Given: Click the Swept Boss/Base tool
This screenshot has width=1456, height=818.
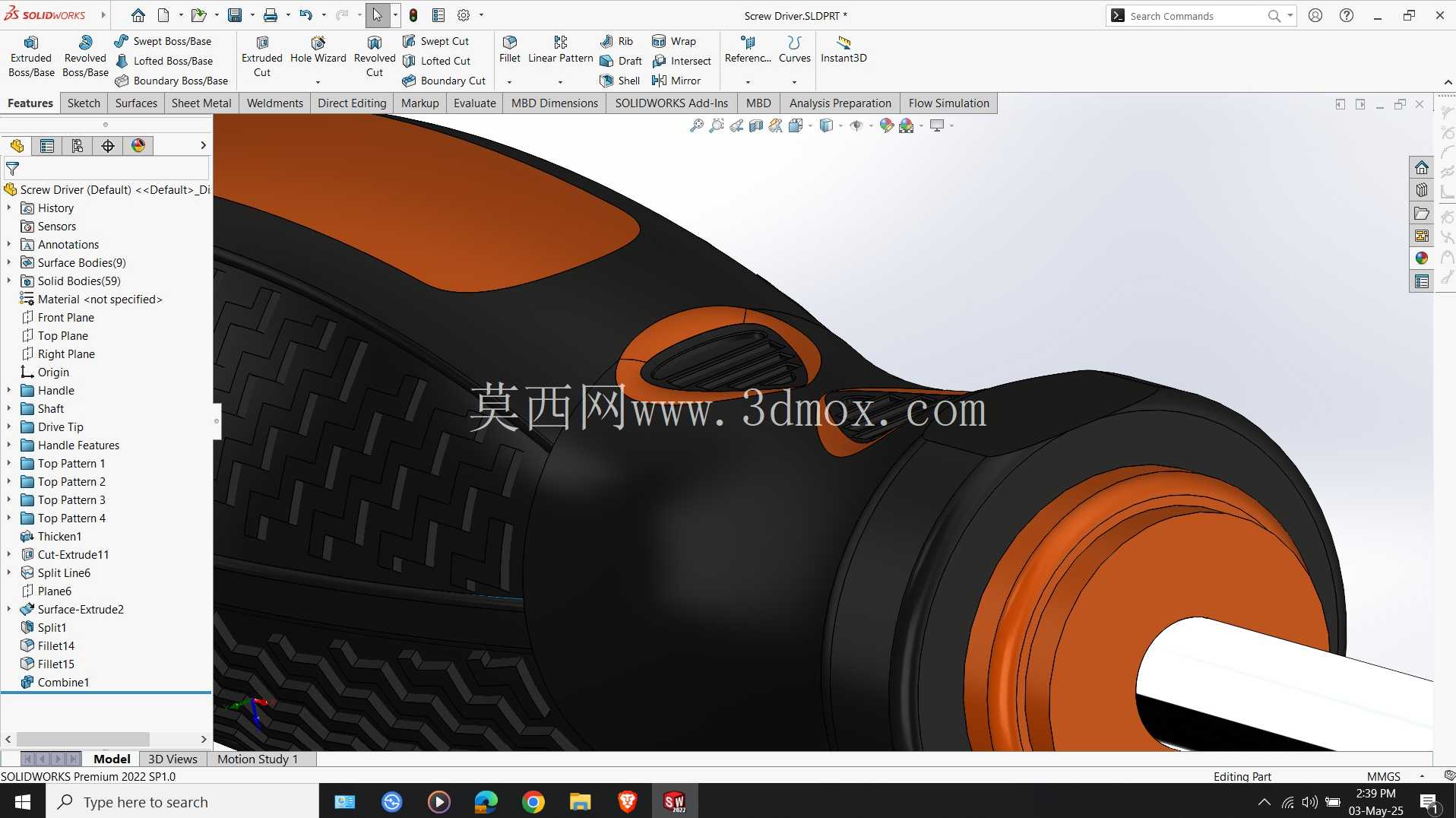Looking at the screenshot, I should 163,41.
